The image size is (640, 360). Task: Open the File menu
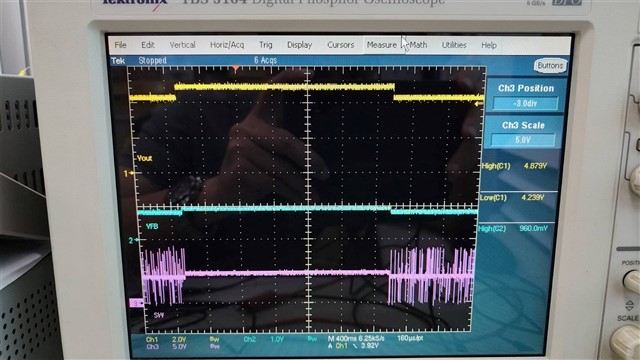pos(120,45)
